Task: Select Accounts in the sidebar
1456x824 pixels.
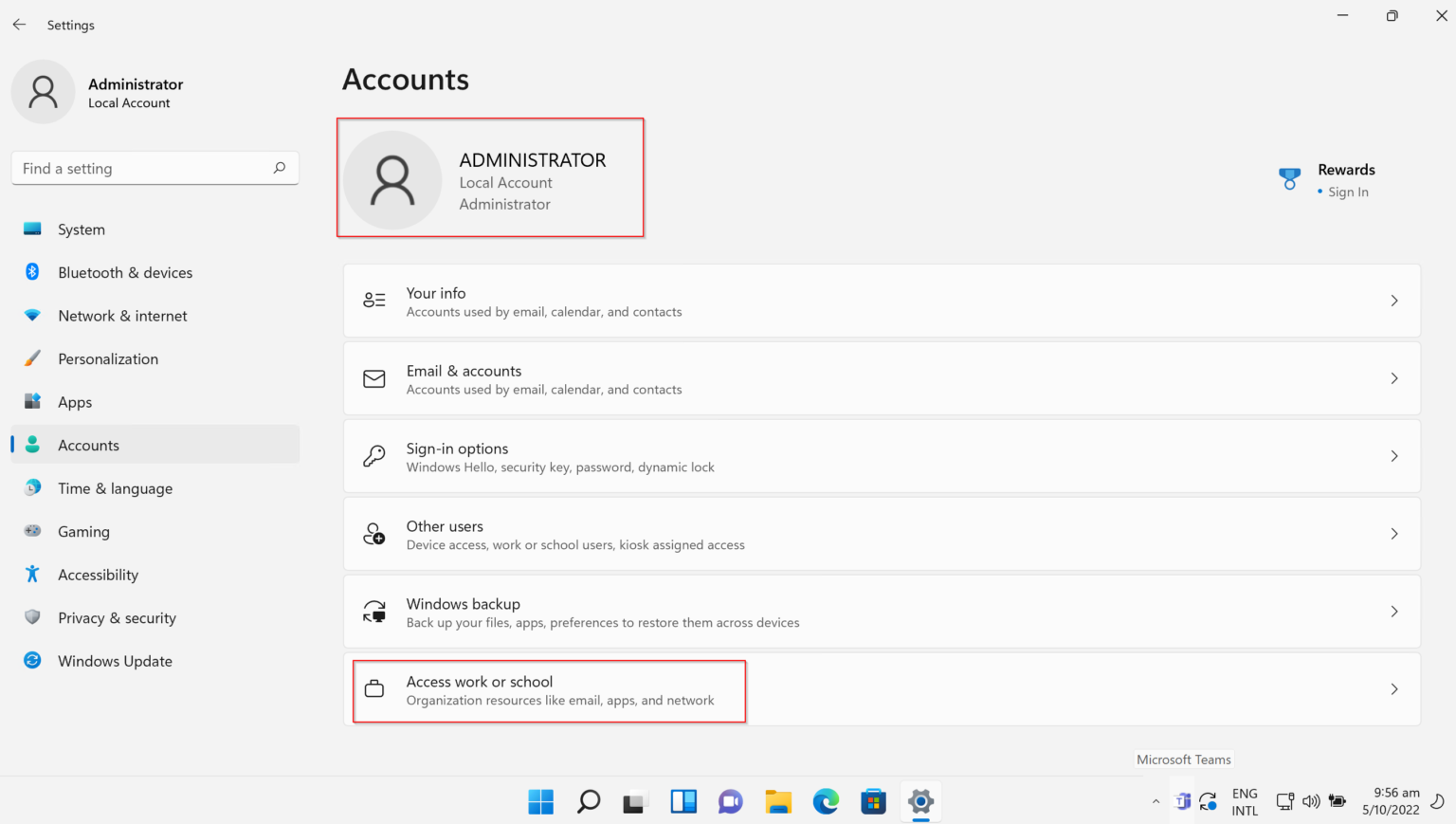Action: click(88, 444)
